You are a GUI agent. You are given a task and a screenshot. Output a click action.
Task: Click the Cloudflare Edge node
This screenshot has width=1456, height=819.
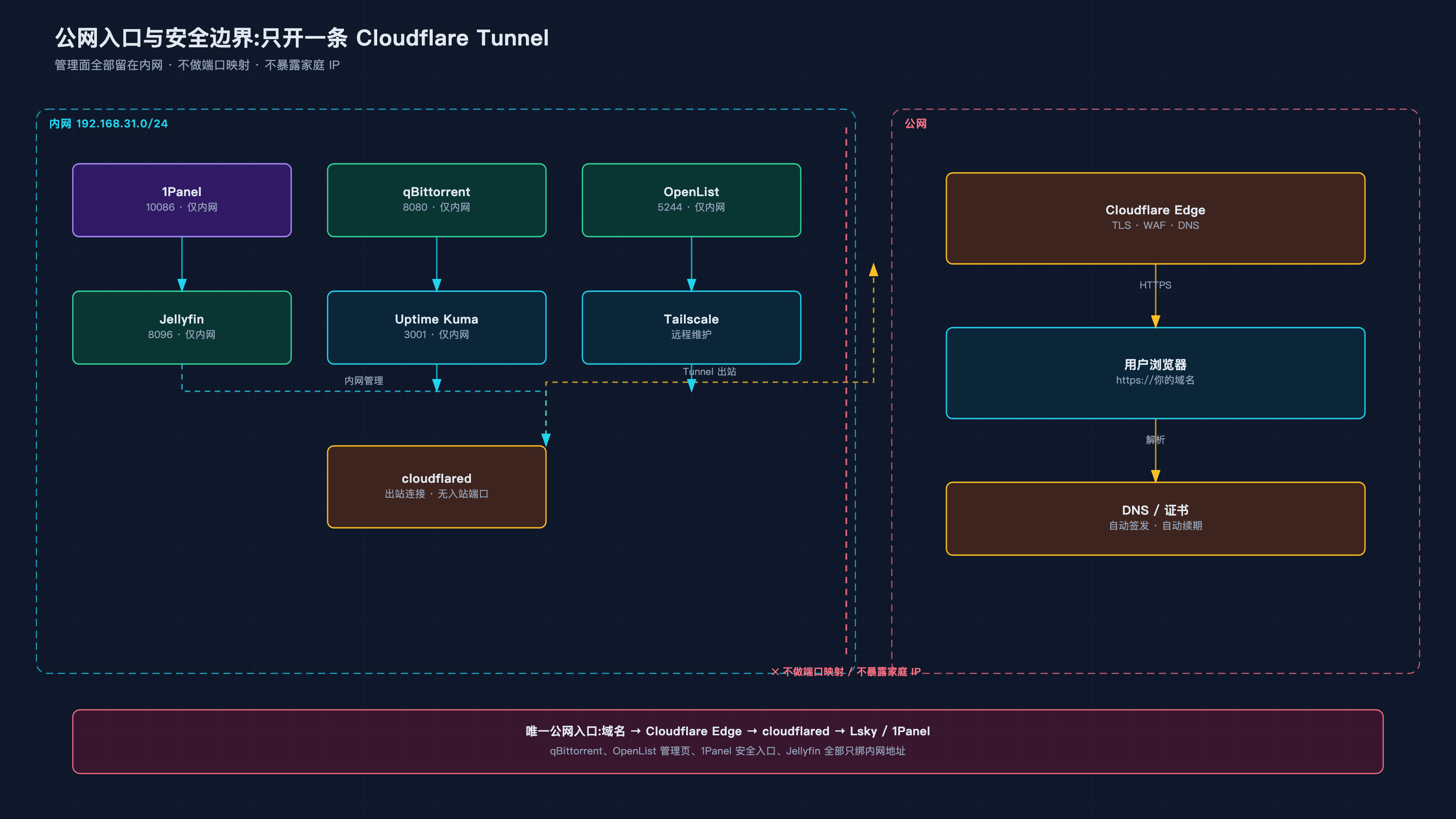pos(1155,218)
